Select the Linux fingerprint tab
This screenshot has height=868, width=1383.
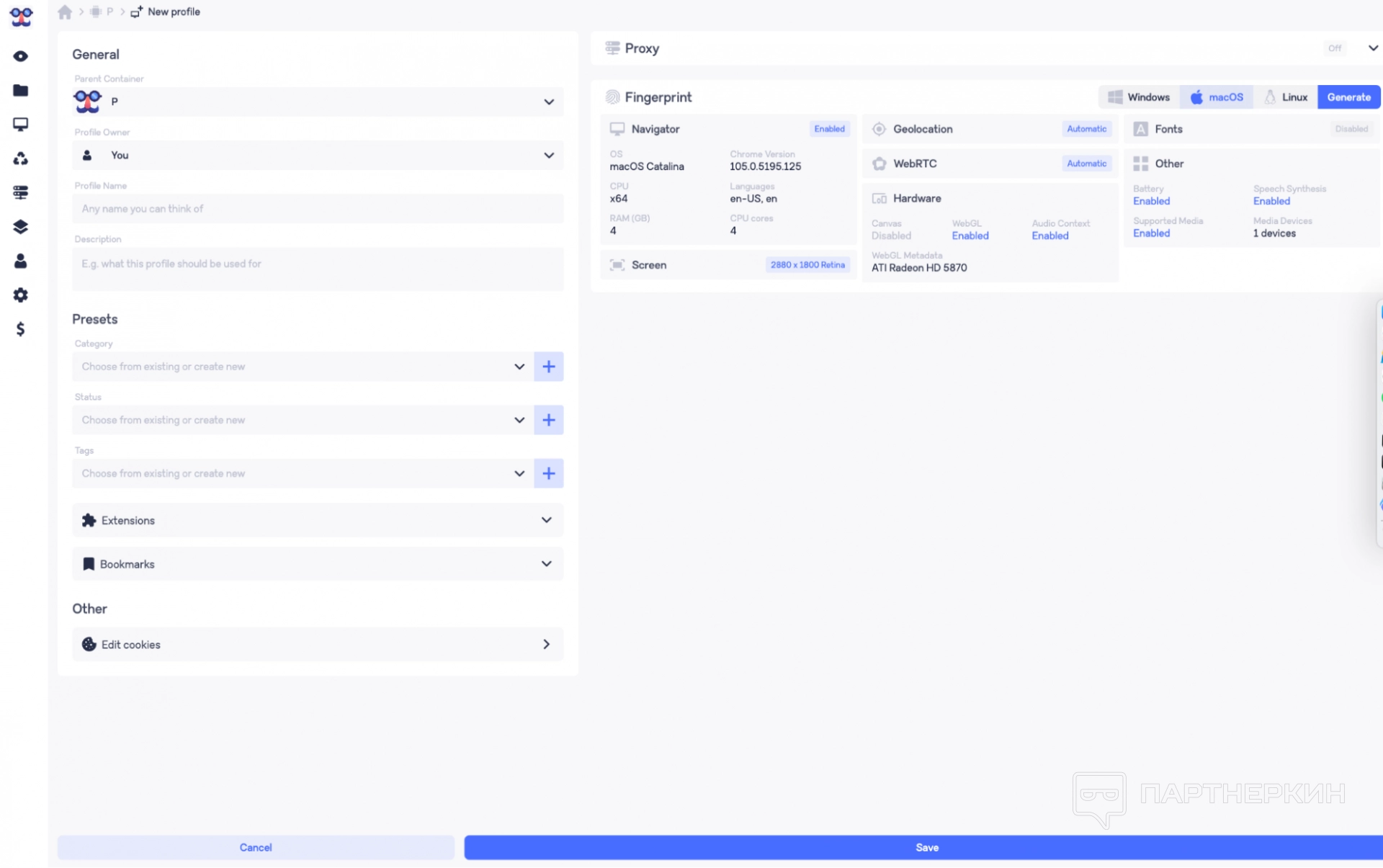pyautogui.click(x=1286, y=97)
